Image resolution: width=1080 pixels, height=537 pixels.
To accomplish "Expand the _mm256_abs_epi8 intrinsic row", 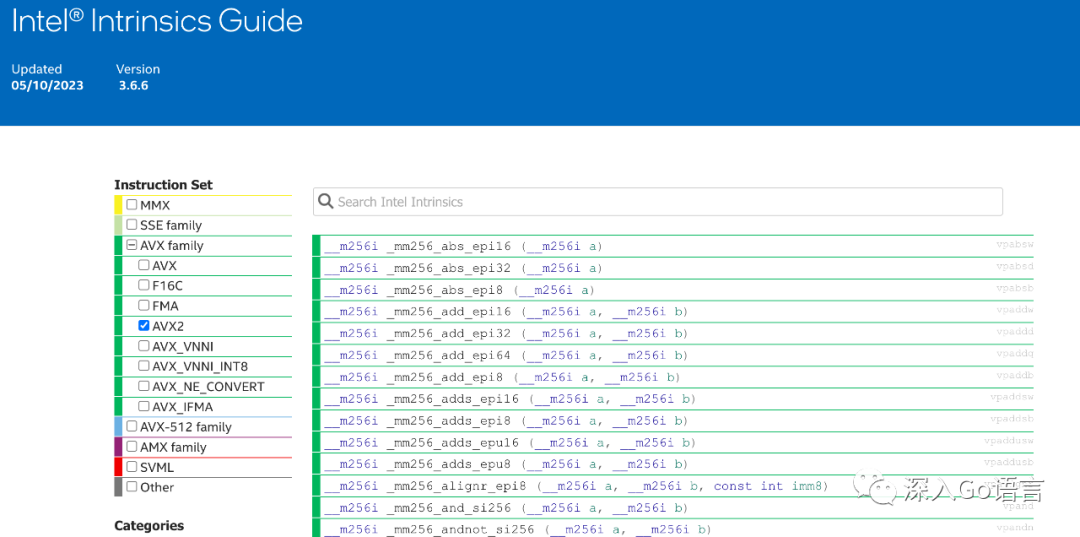I will [673, 290].
